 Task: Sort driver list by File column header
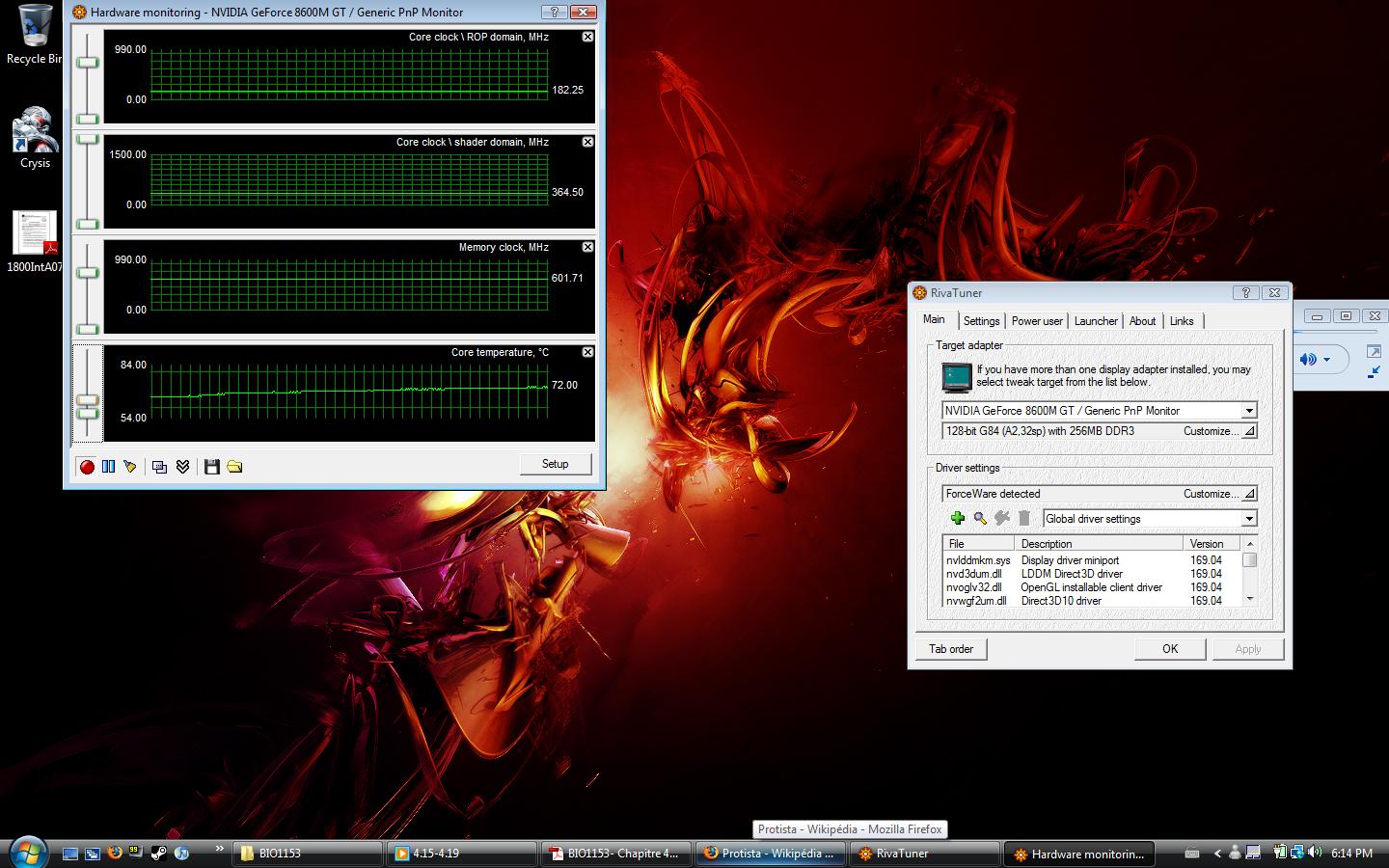coord(979,544)
